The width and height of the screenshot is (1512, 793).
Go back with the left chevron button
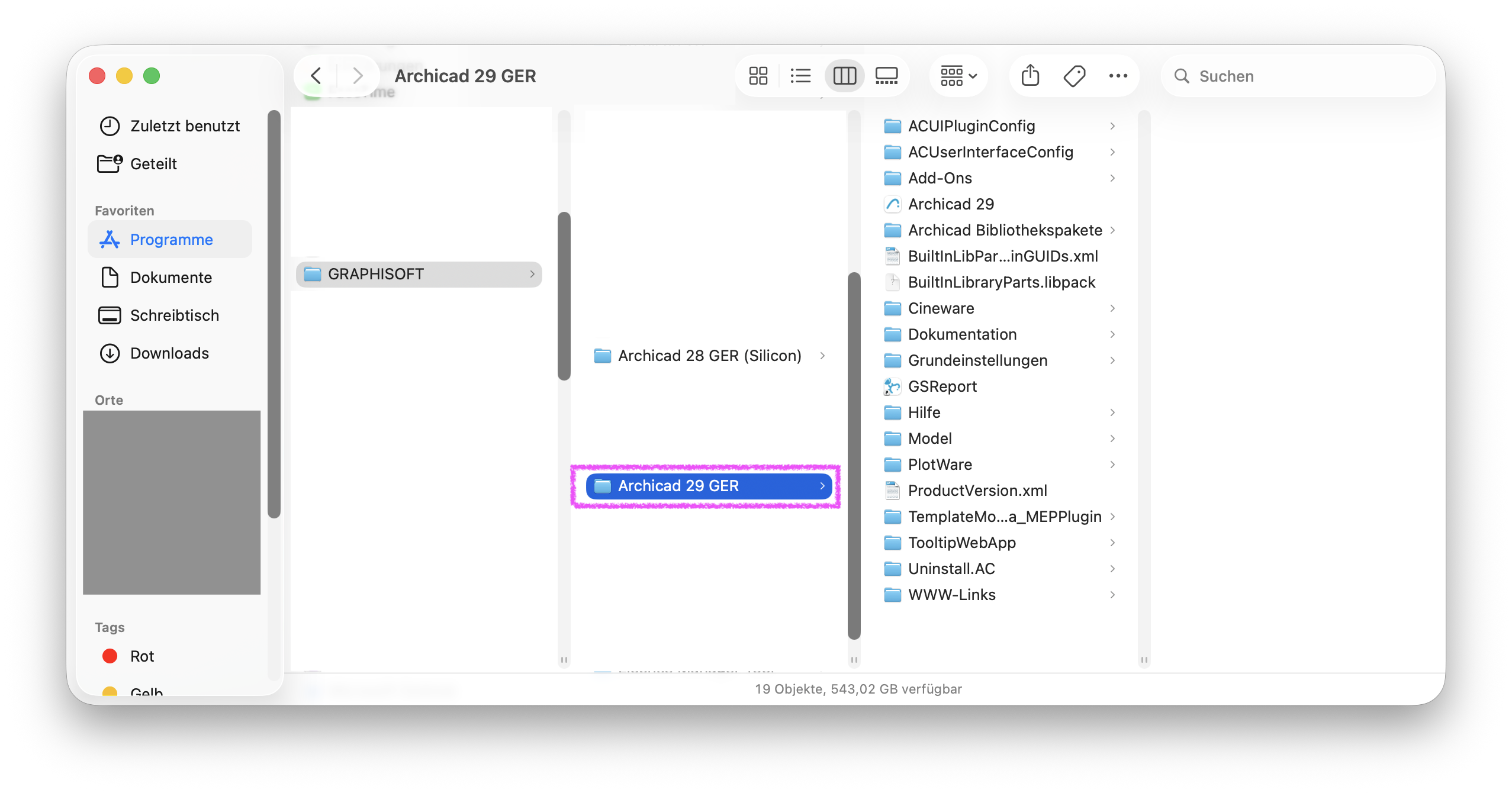(x=316, y=76)
